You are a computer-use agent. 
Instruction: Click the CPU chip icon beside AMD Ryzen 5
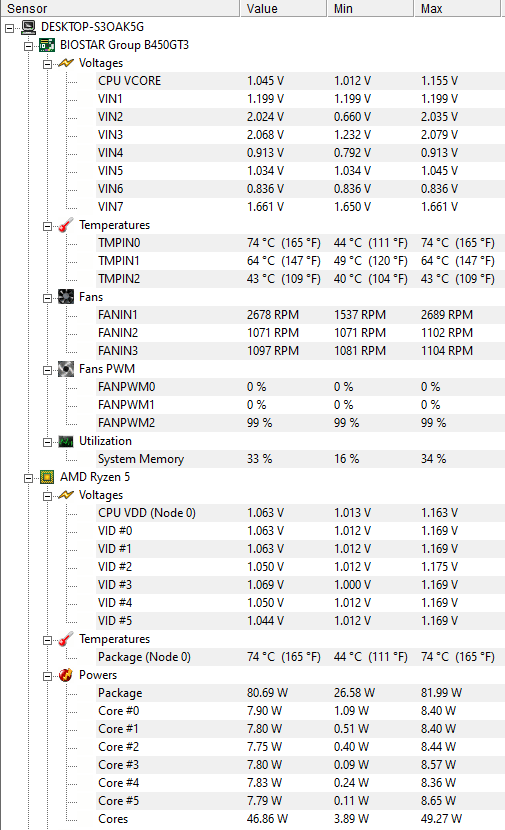47,477
